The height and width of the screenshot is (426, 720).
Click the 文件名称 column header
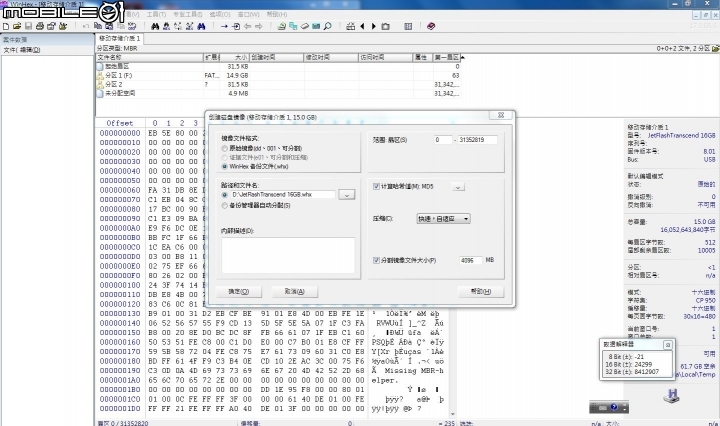pos(150,57)
